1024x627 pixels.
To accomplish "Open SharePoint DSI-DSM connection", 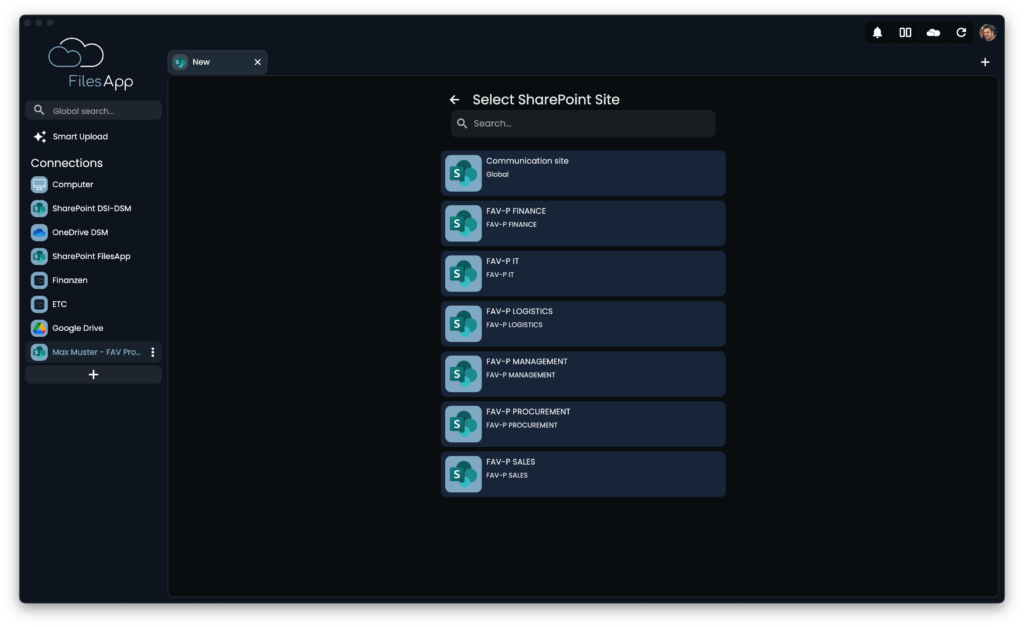I will (93, 208).
